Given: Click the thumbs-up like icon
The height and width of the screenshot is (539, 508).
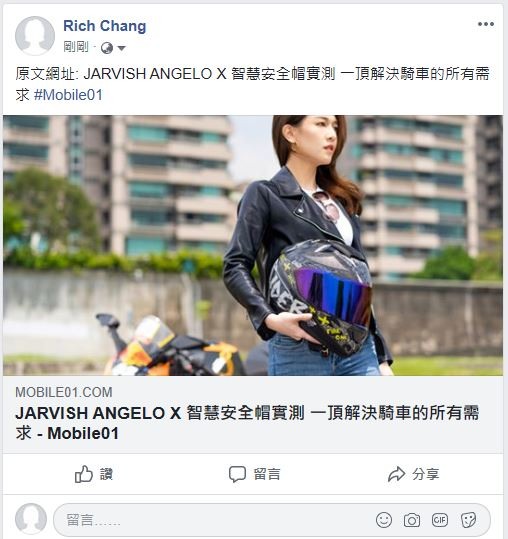Looking at the screenshot, I should (x=84, y=474).
